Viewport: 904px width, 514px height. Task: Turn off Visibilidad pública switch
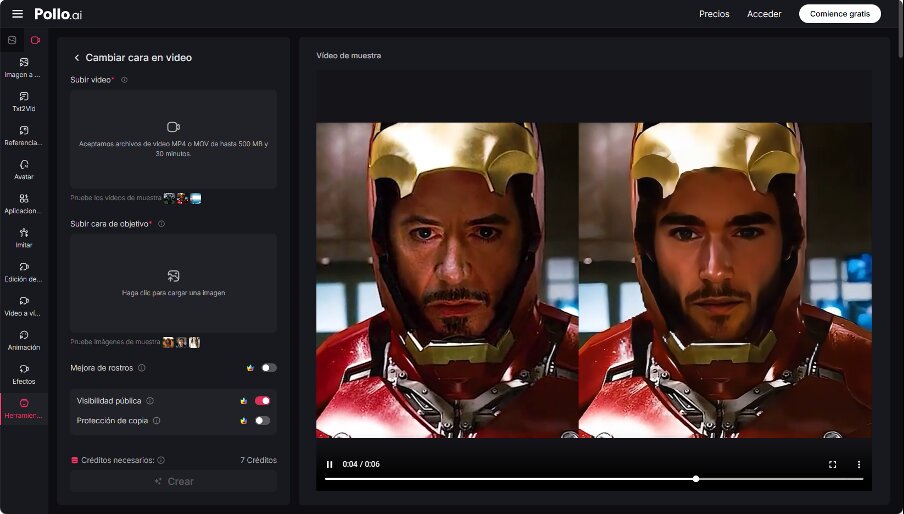coord(262,400)
